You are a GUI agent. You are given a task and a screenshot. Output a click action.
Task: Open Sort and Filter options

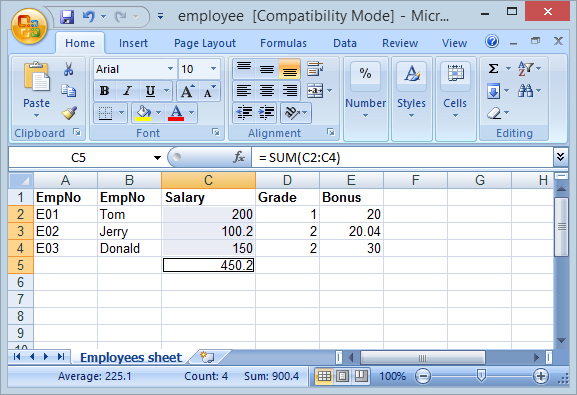point(529,69)
